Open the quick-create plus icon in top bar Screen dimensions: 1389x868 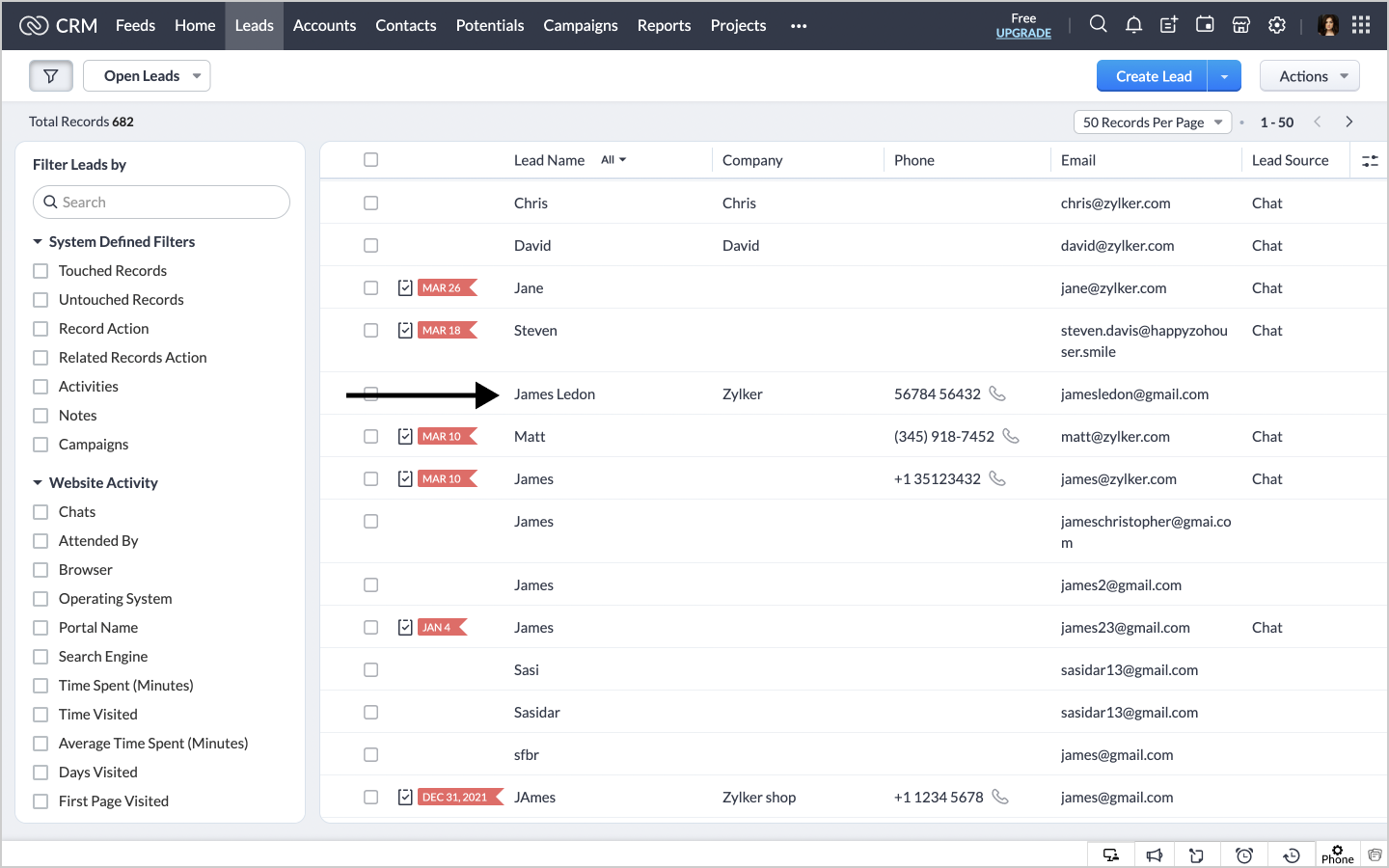1169,25
